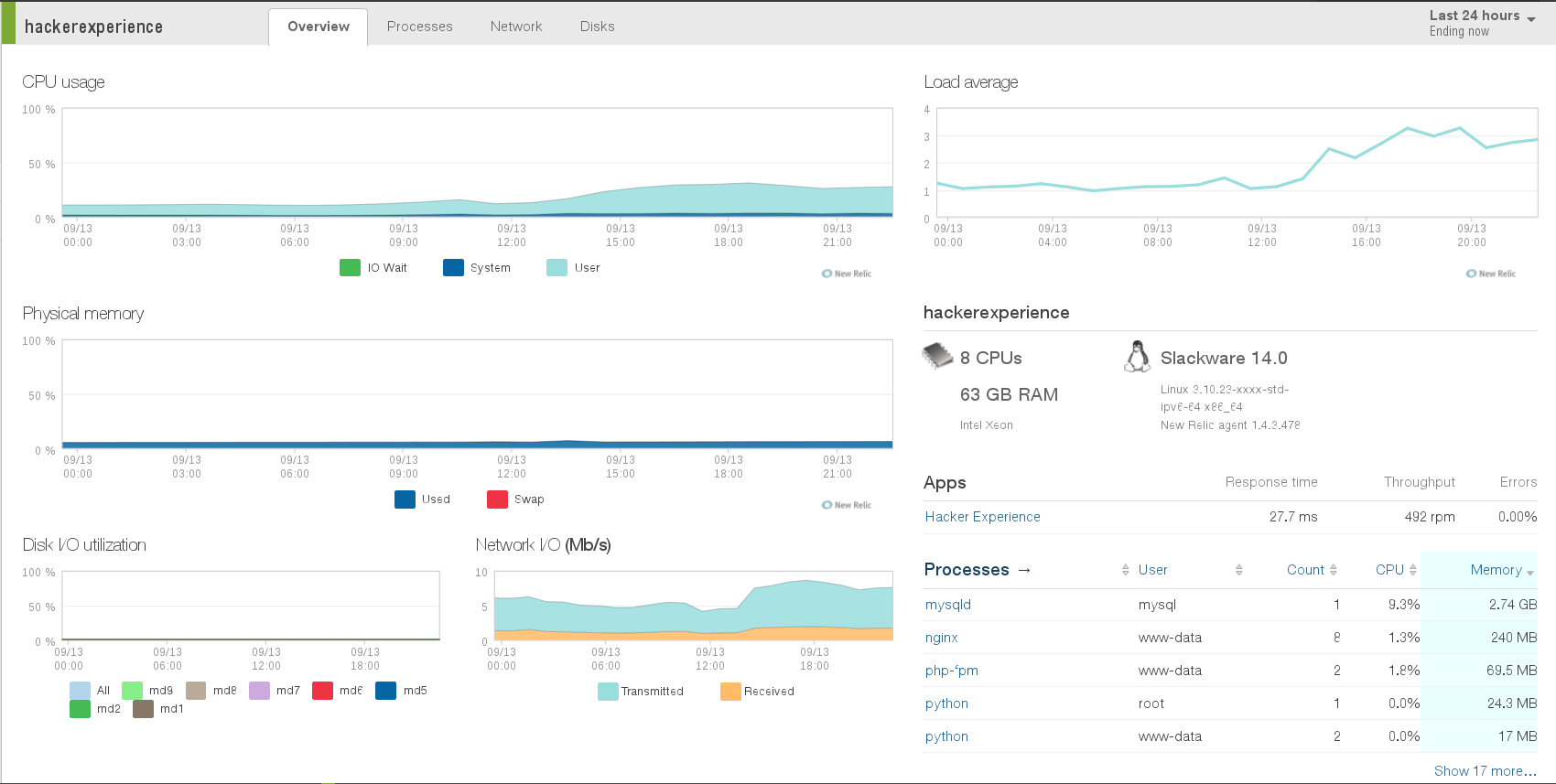Click the Physical memory chart title

82,314
